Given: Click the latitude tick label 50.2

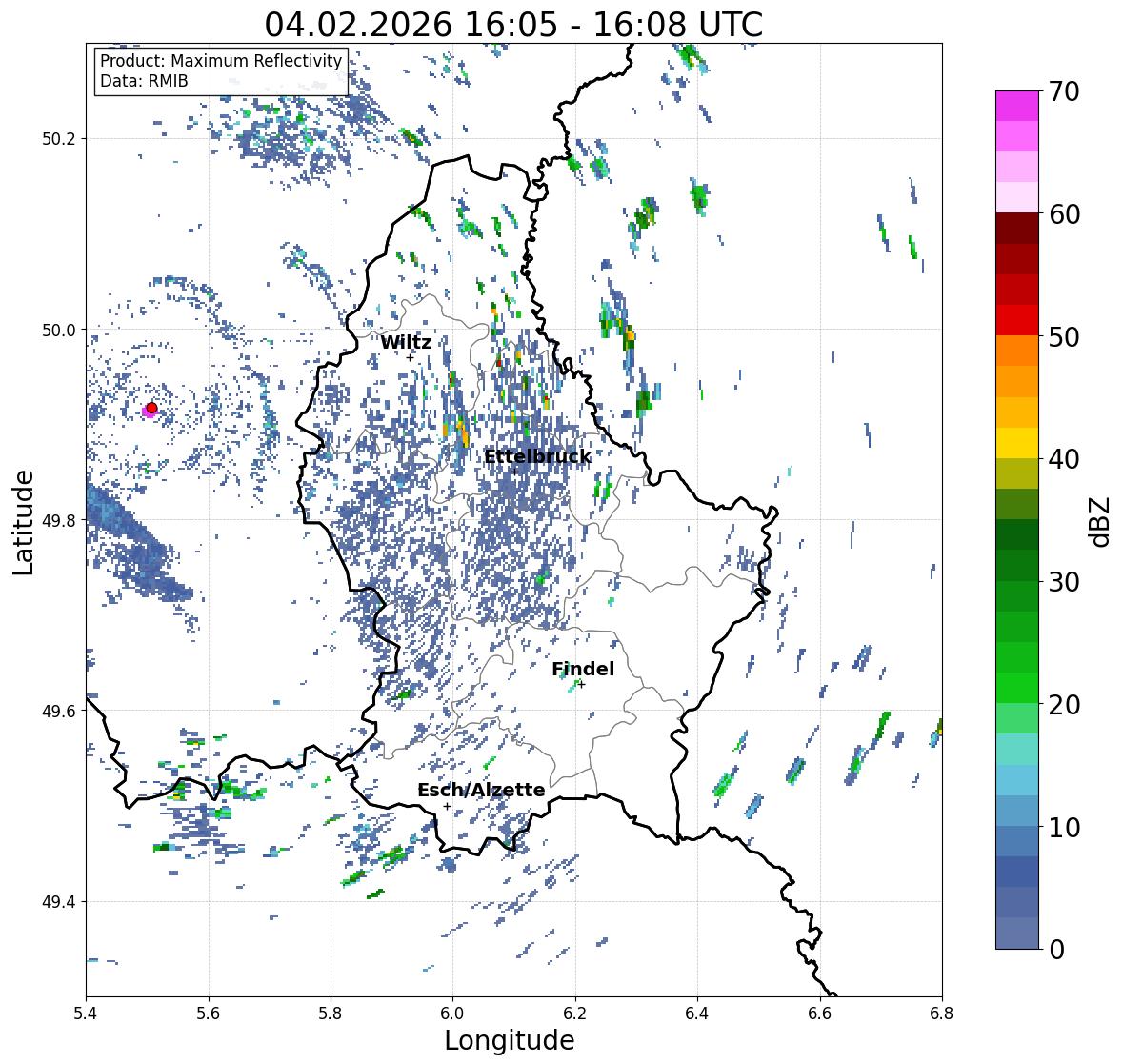Looking at the screenshot, I should coord(59,139).
